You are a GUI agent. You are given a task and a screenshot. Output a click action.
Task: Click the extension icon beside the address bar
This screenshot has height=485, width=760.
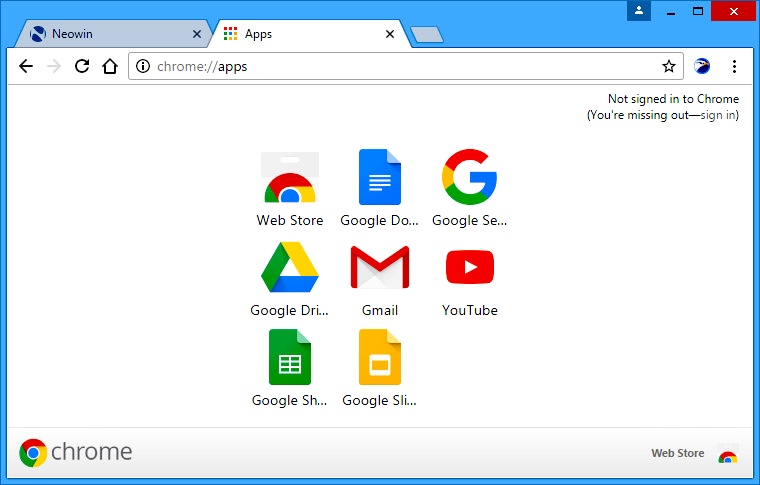click(702, 67)
